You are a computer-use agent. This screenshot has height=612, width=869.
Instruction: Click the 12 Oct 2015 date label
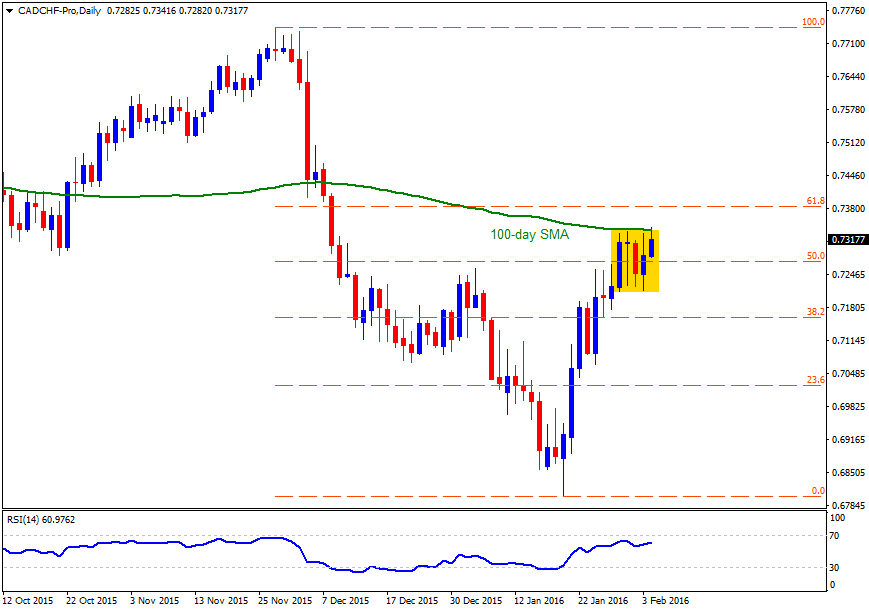click(28, 600)
